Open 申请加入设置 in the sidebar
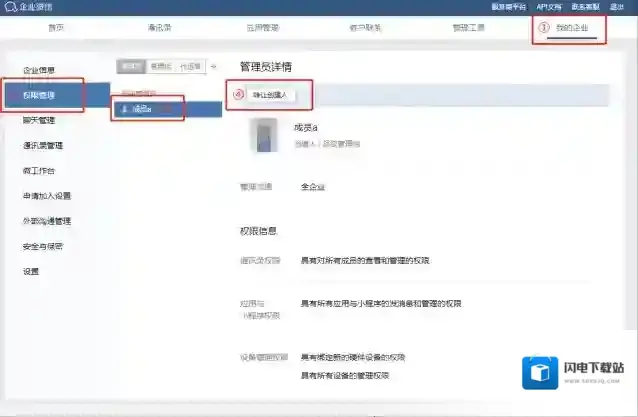This screenshot has height=417, width=638. (46, 196)
